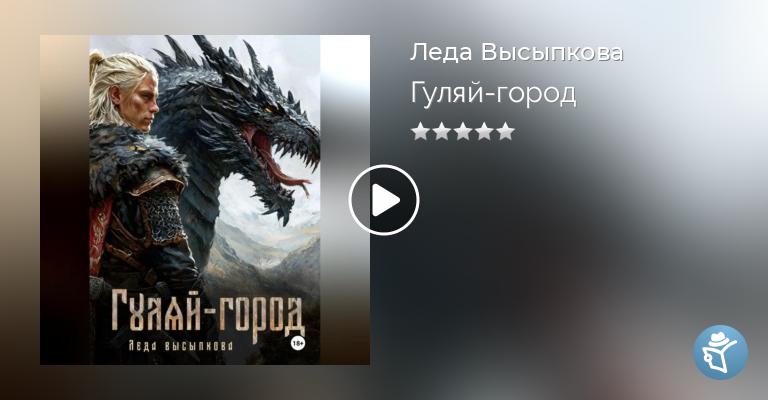Click the dragon's yellow eye
Viewport: 768px width, 400px height.
point(268,110)
